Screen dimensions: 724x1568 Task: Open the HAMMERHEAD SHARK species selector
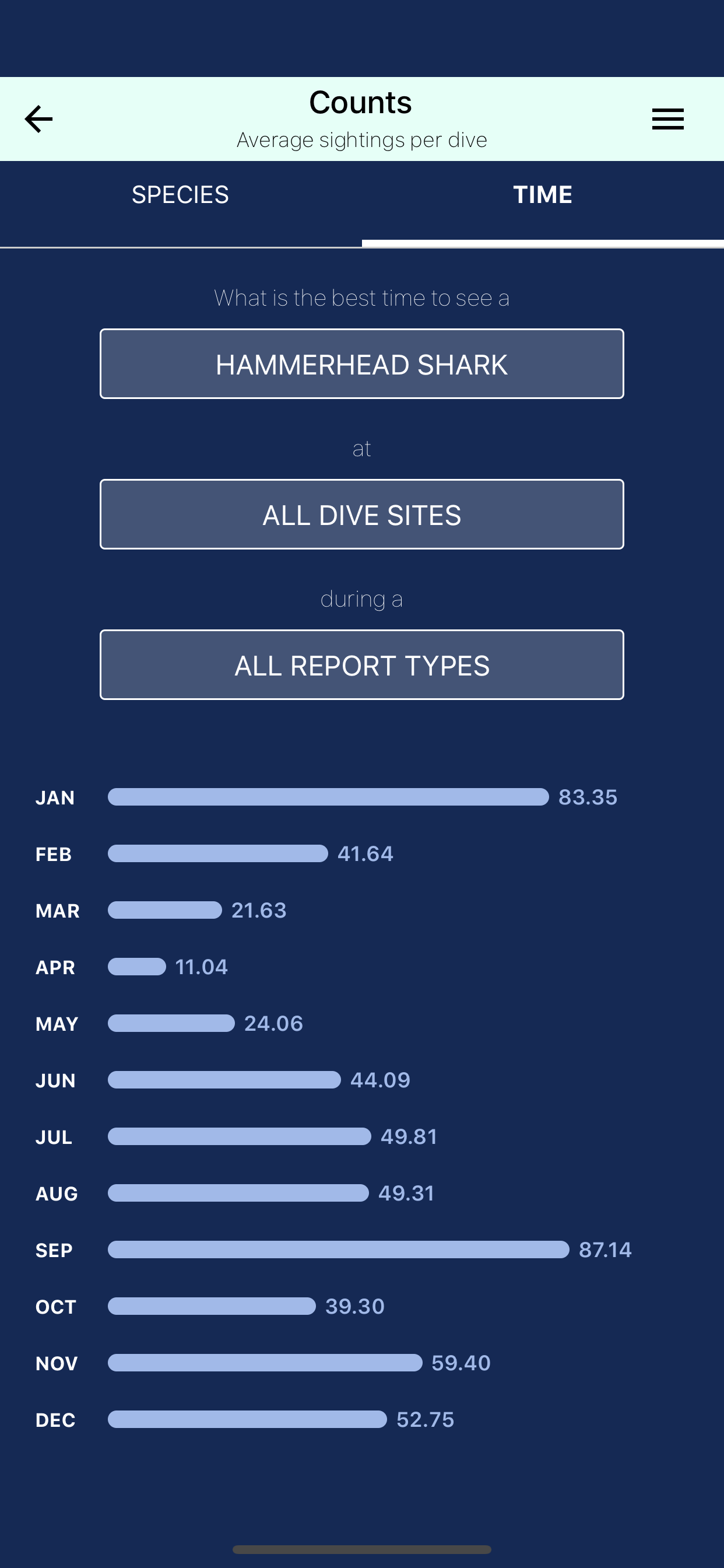[x=362, y=364]
